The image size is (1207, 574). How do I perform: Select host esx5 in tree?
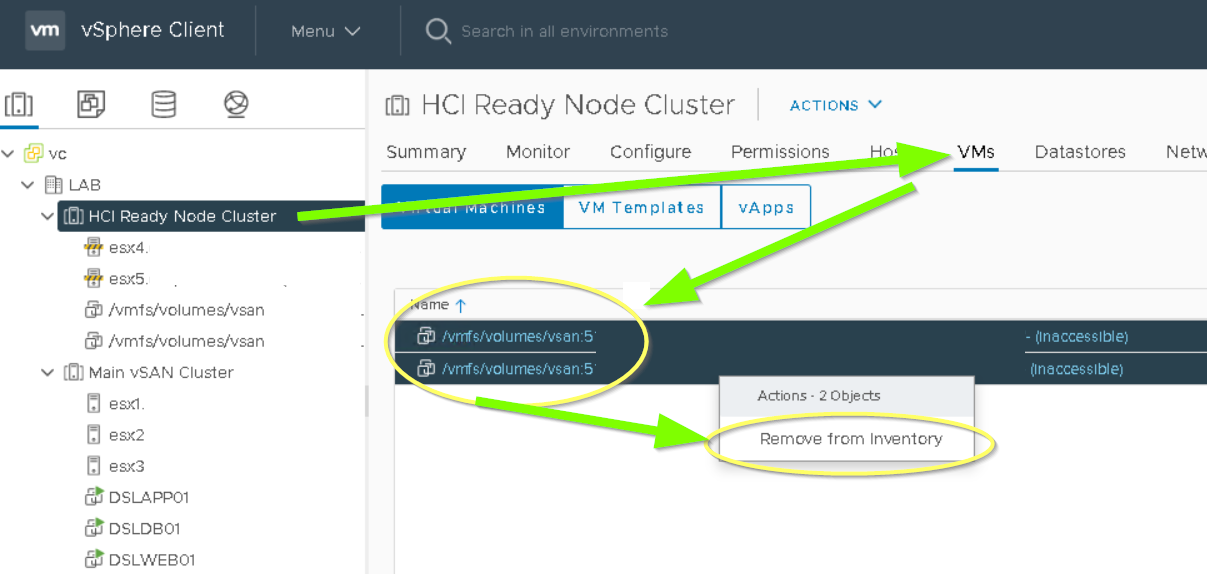point(128,278)
